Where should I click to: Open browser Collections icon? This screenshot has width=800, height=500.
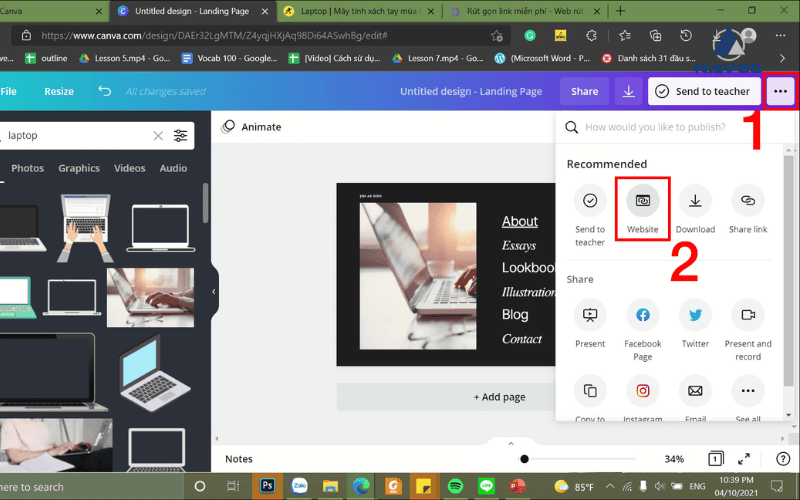(655, 36)
